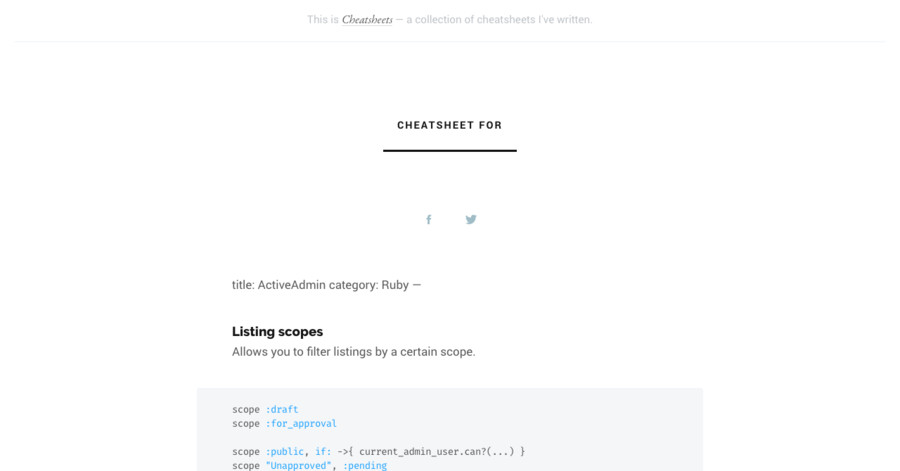
Task: Click the "CHEATSHEET FOR" page heading
Action: 449,125
